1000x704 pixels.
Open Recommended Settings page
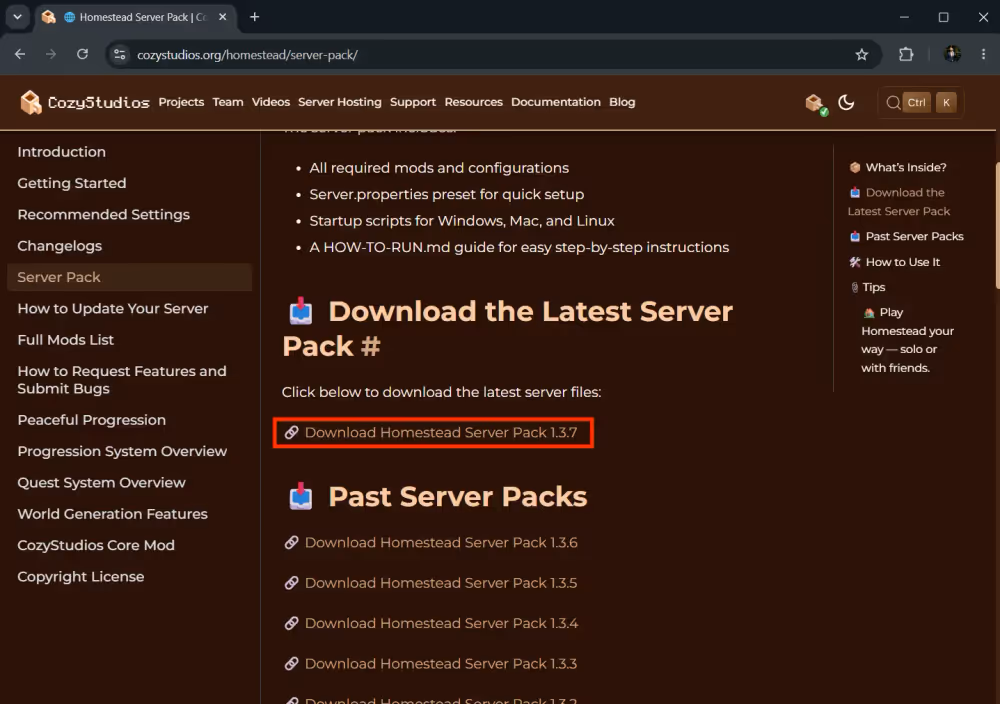tap(103, 214)
